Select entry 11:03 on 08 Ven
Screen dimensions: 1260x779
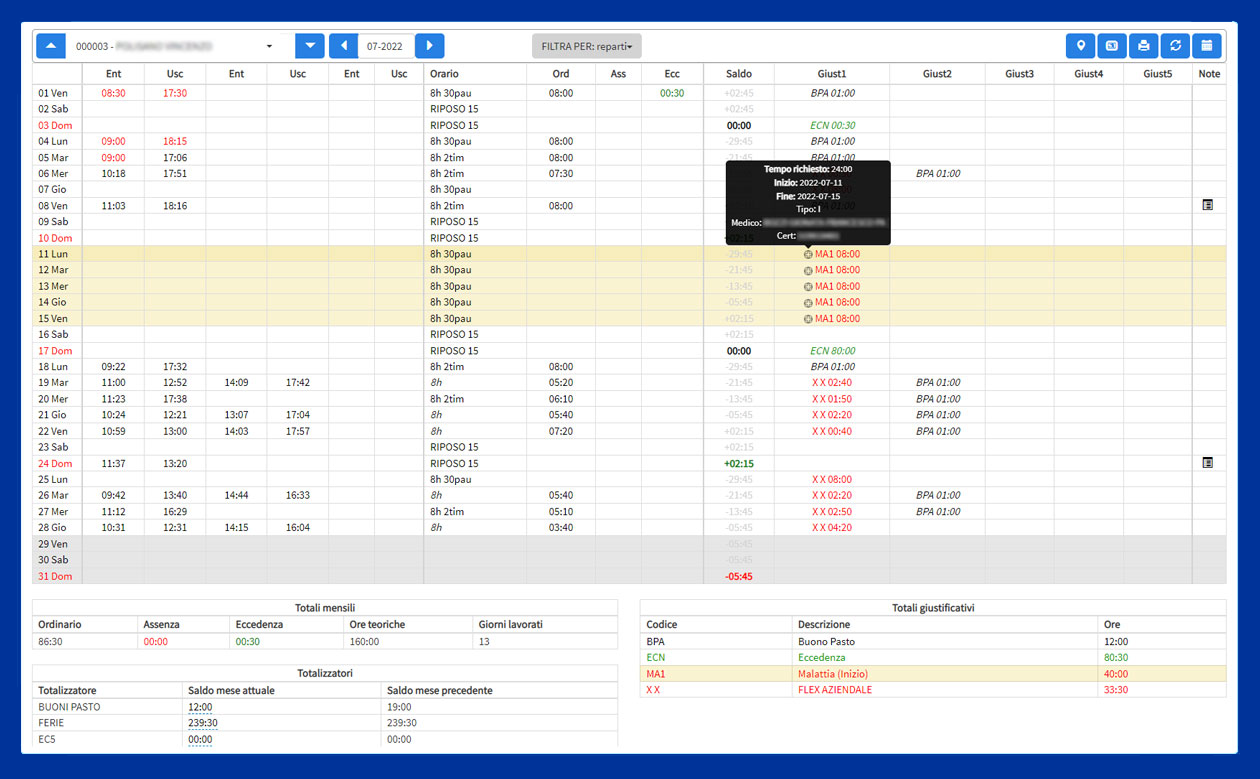[x=113, y=205]
